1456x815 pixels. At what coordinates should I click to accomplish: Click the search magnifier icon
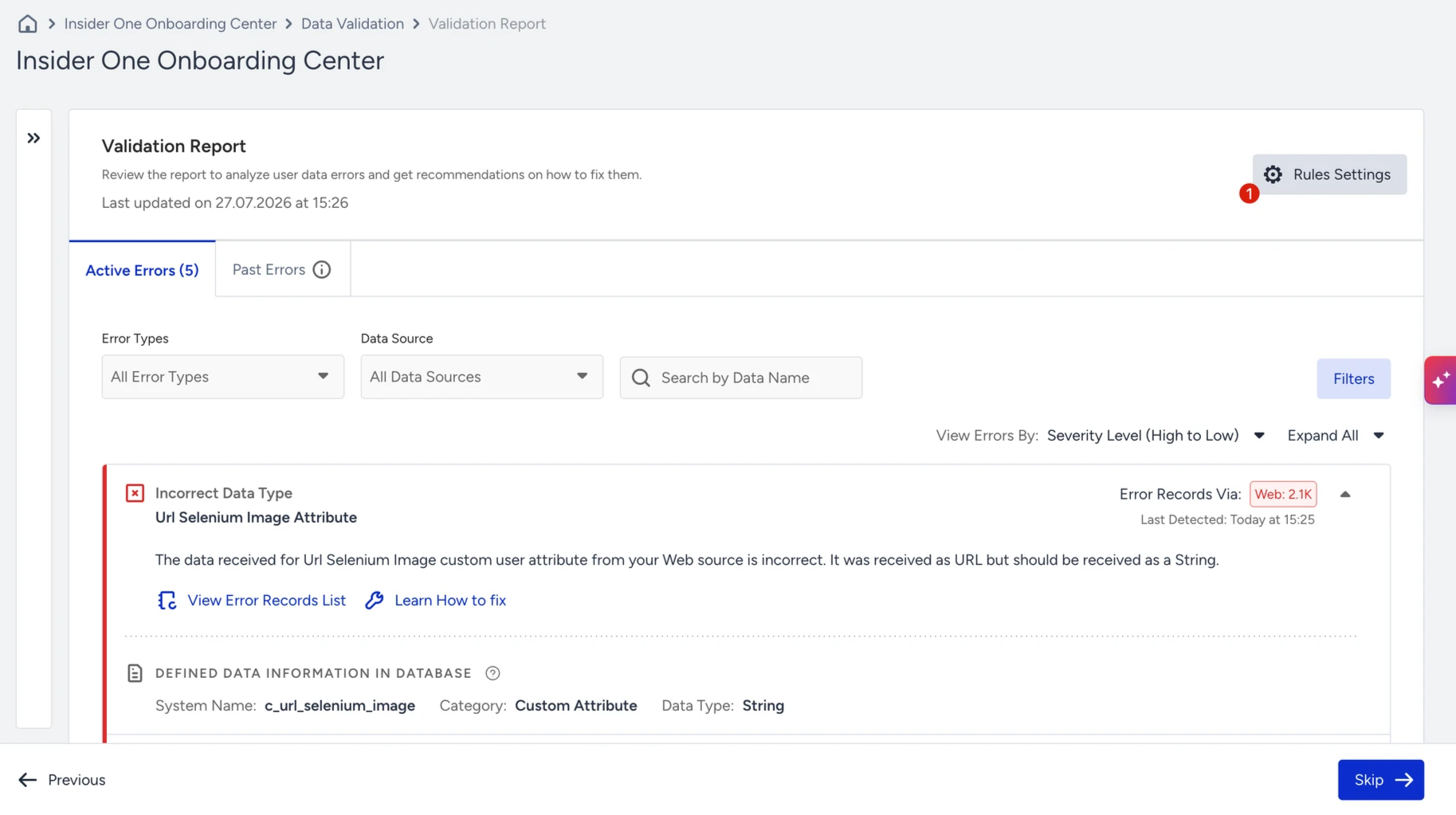click(x=641, y=378)
